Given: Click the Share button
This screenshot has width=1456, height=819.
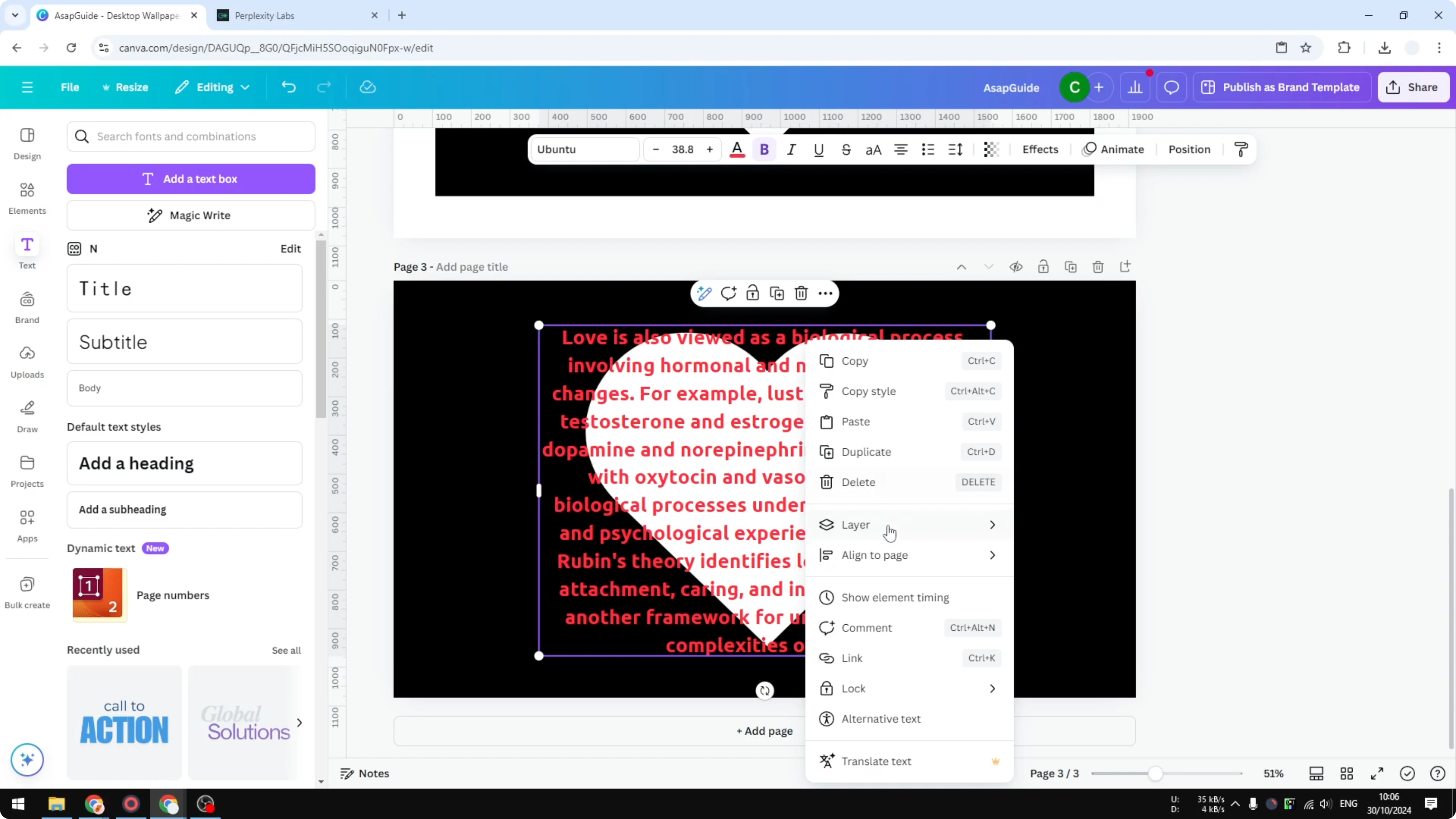Looking at the screenshot, I should pos(1413,87).
